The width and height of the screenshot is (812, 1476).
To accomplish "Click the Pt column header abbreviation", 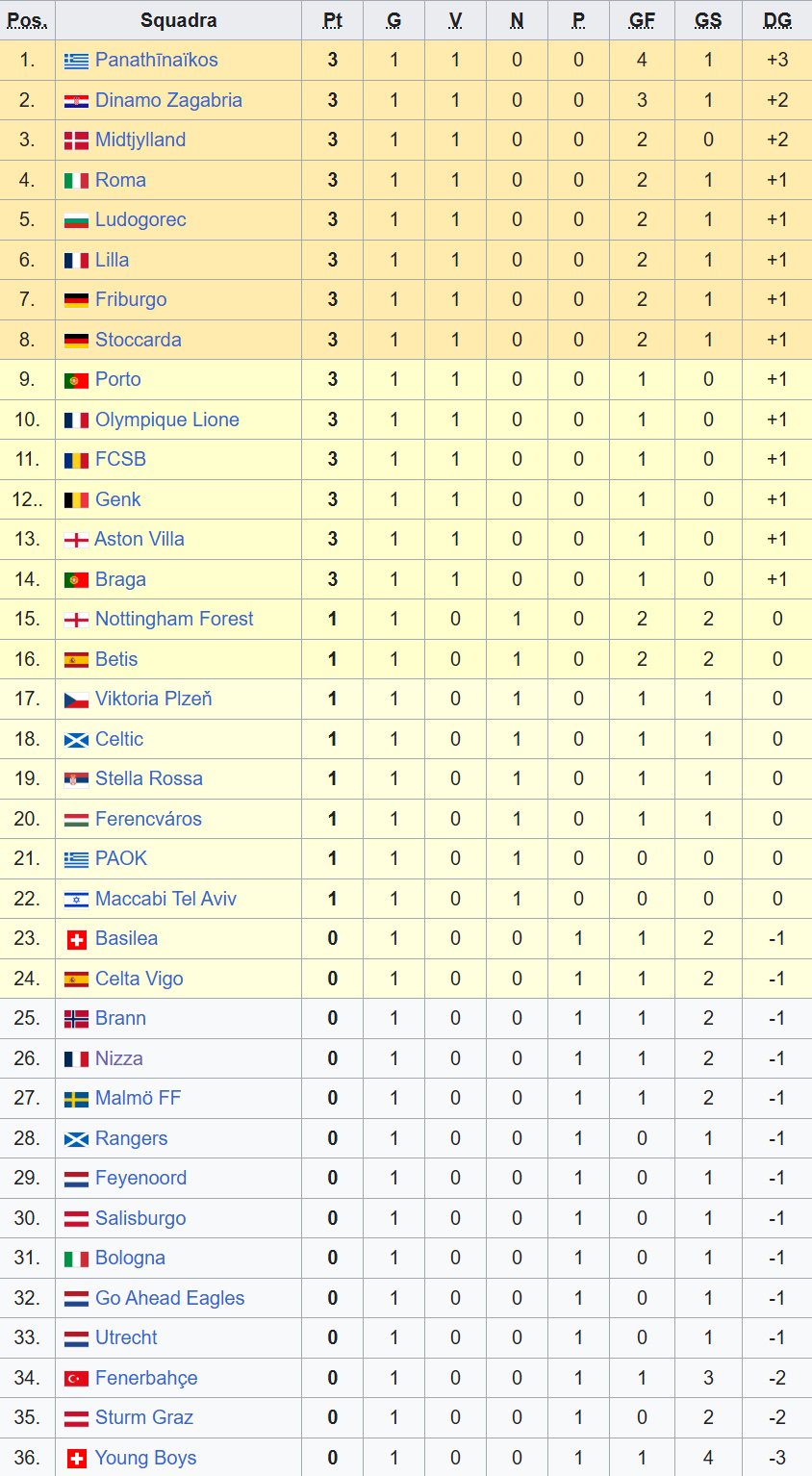I will [x=332, y=20].
